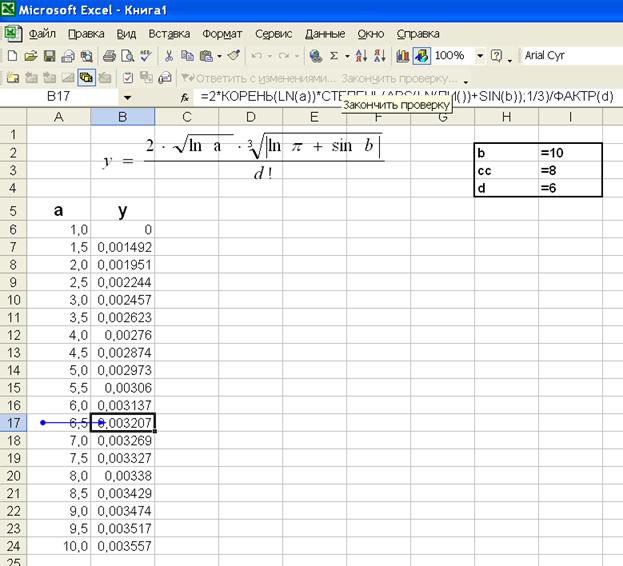The image size is (623, 566).
Task: Select cell A24 showing 10,0
Action: point(59,546)
